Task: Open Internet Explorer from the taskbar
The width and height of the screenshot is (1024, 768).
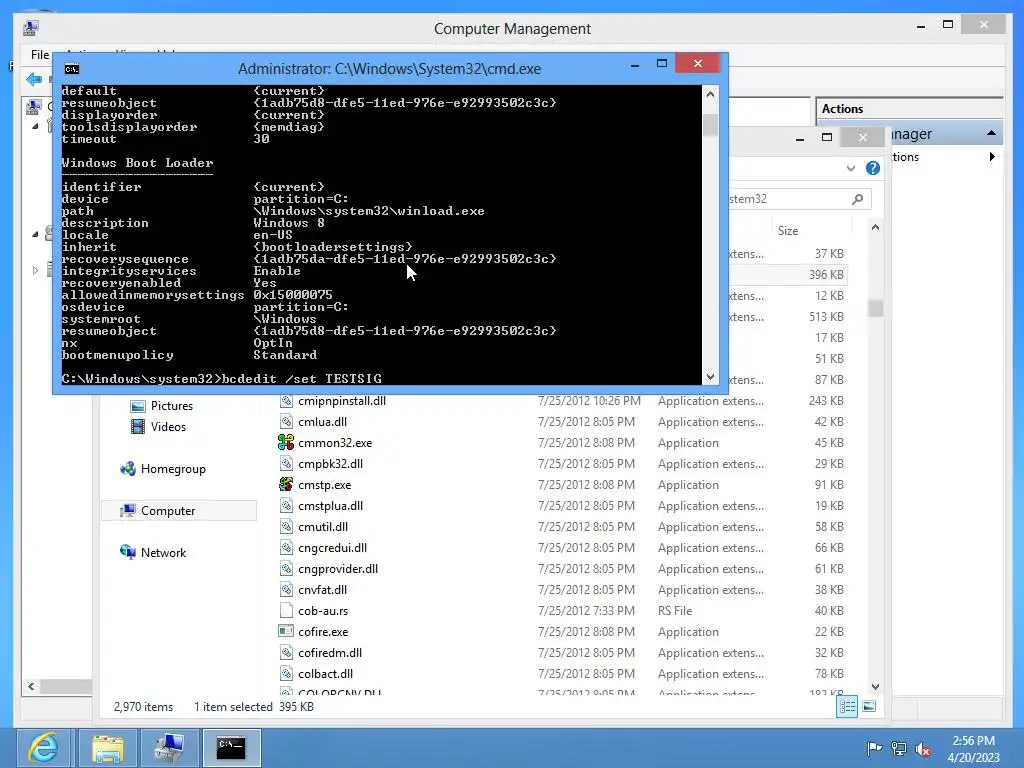Action: 43,748
